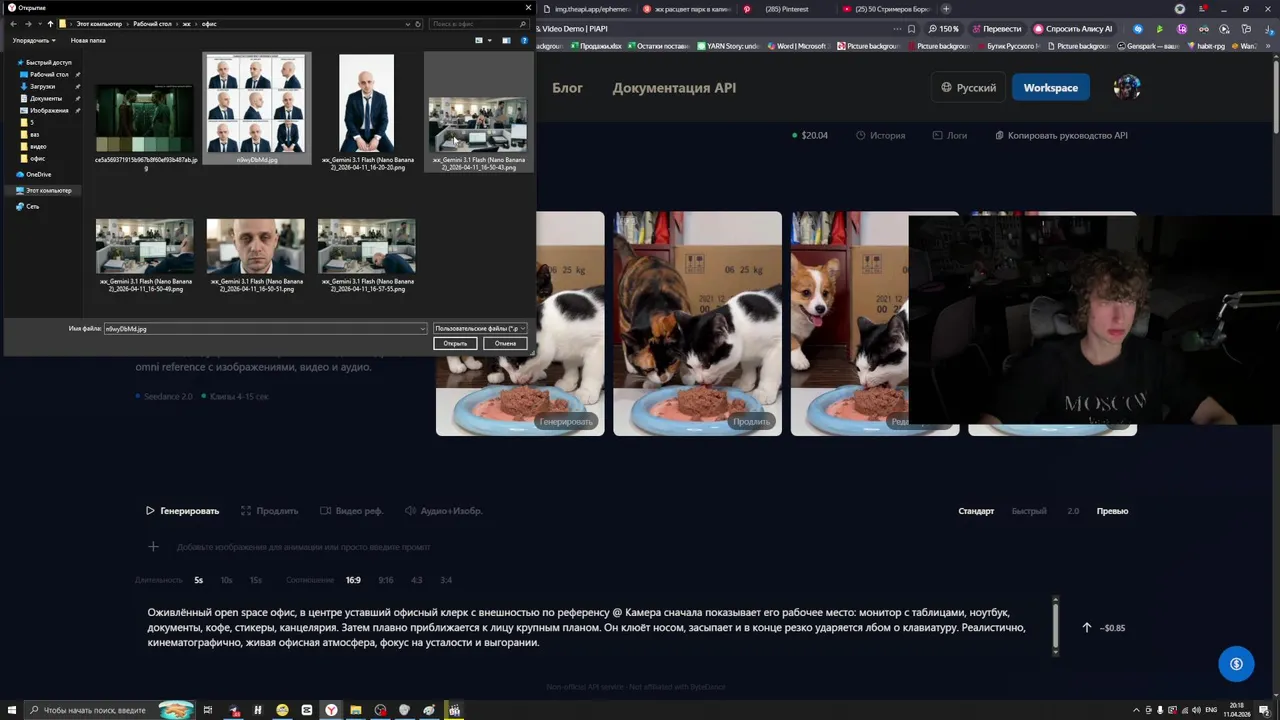Screen dimensions: 1280x720
Task: Select the n9wyDbMd.jpg thumbnail
Action: click(256, 109)
